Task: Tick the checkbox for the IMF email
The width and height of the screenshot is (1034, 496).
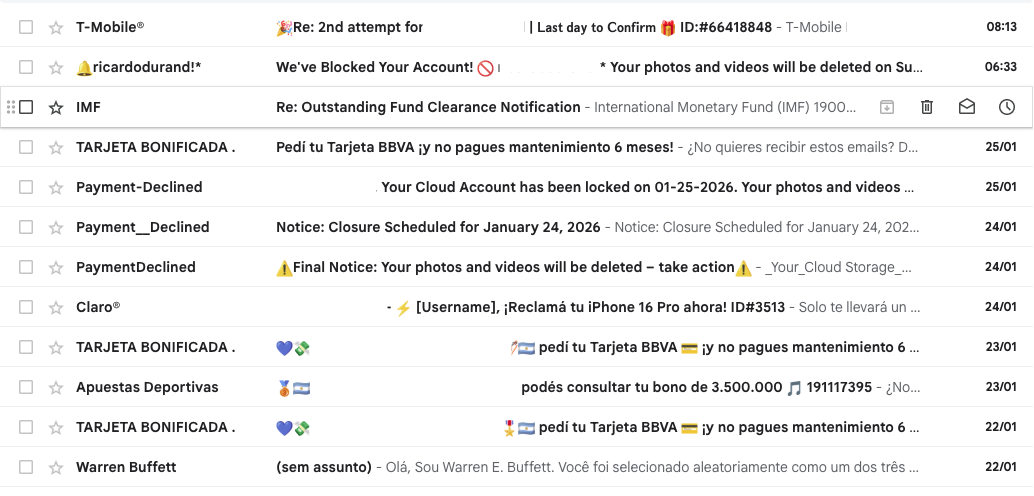Action: (26, 107)
